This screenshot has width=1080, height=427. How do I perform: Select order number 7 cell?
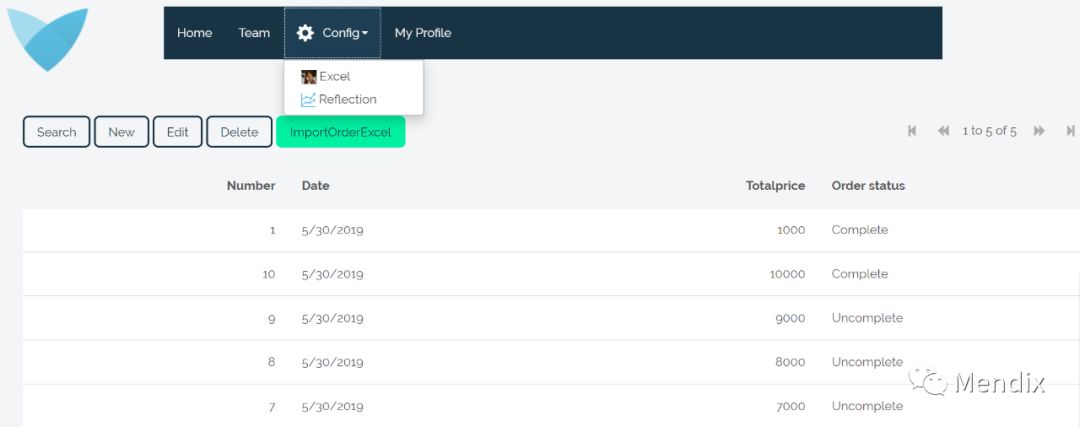click(x=271, y=406)
